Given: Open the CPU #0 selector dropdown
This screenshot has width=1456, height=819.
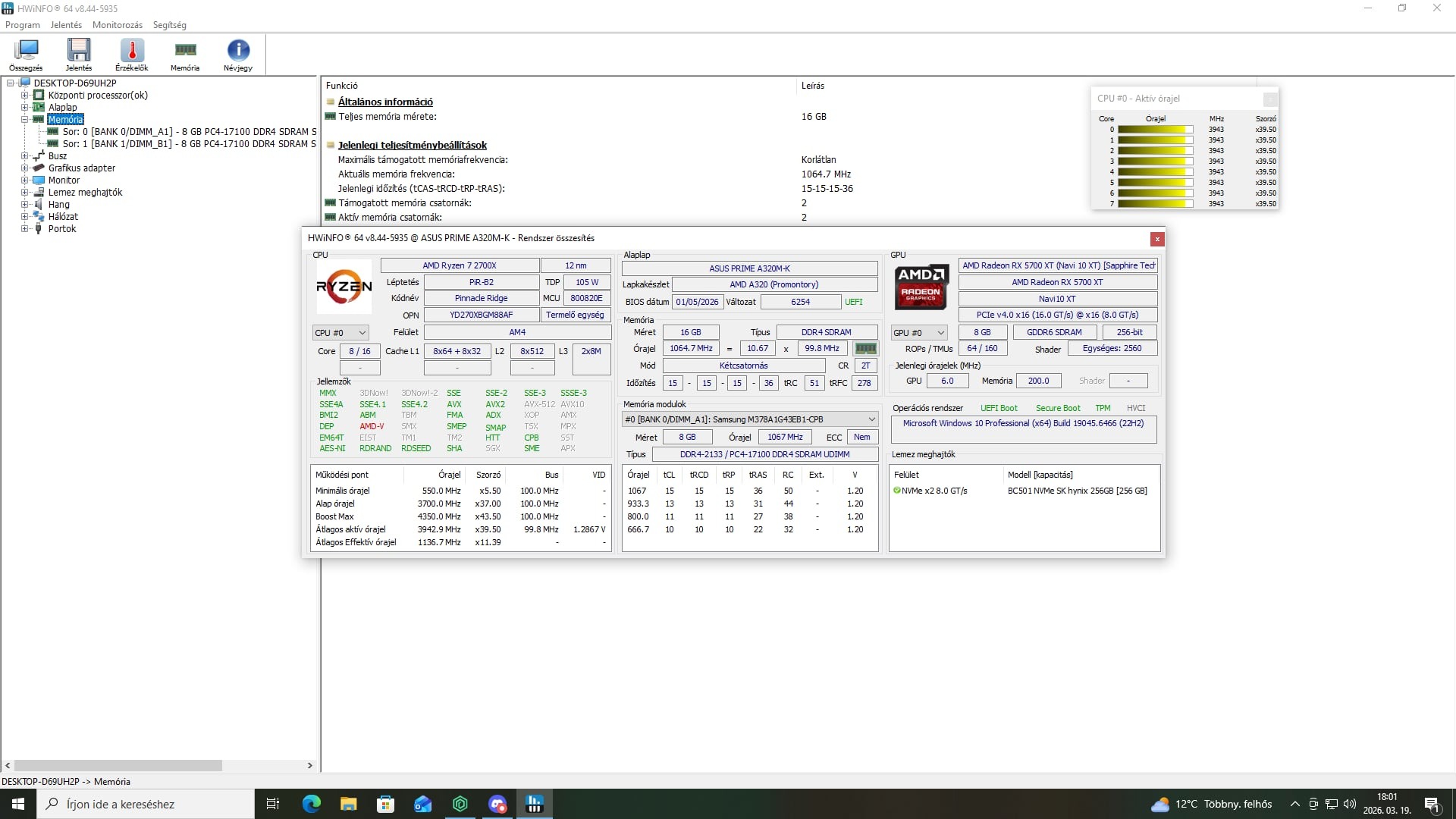Looking at the screenshot, I should [x=340, y=333].
